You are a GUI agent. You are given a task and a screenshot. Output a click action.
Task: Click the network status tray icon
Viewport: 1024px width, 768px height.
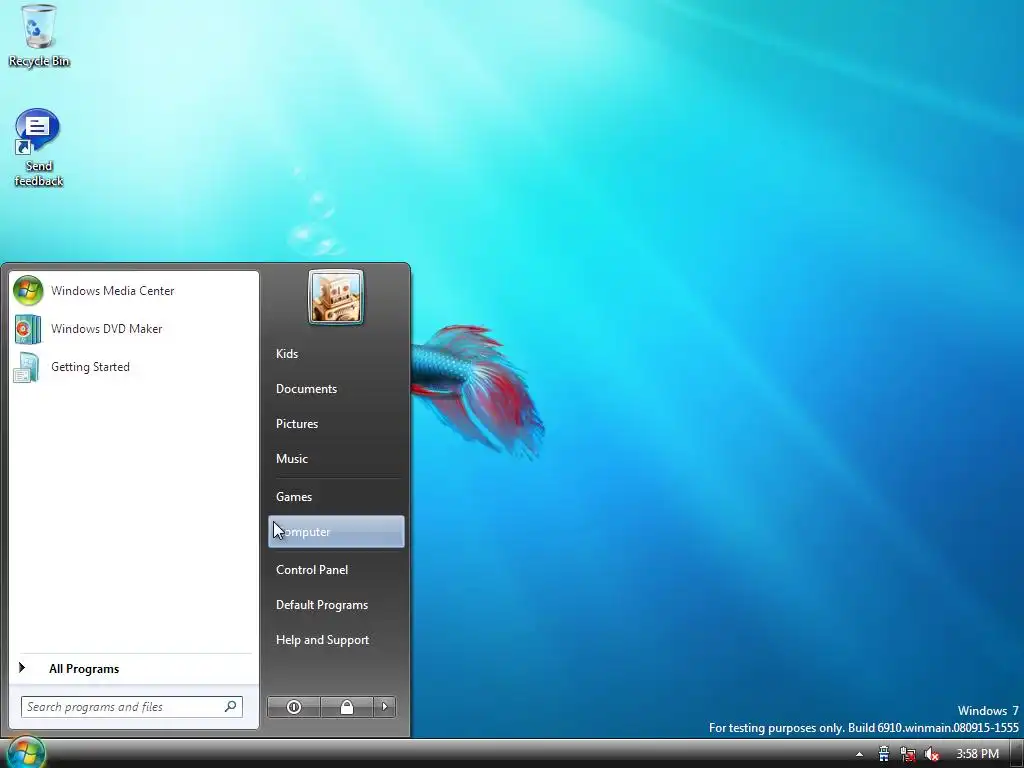[908, 754]
